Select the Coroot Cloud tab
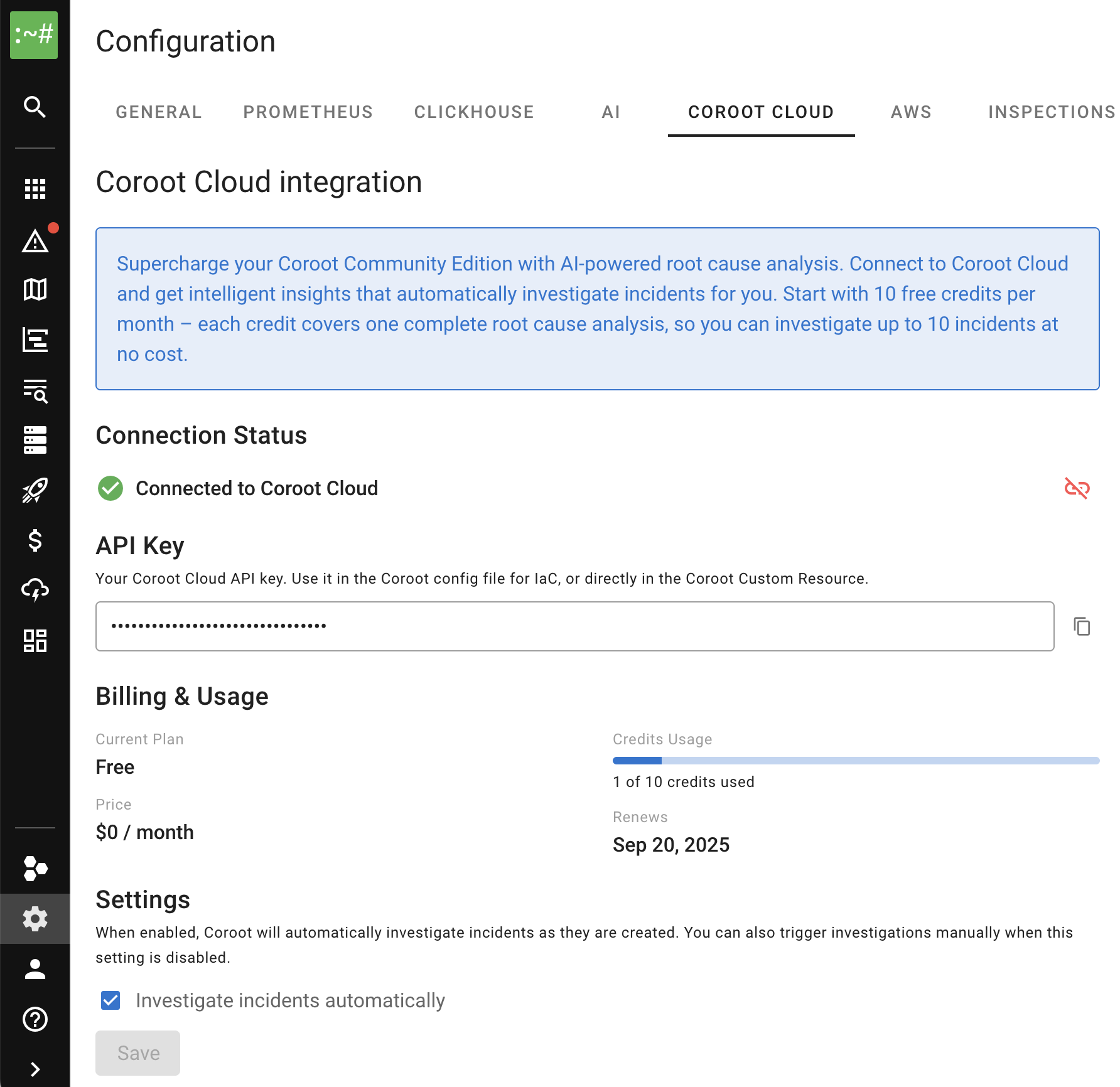This screenshot has width=1120, height=1087. coord(761,112)
